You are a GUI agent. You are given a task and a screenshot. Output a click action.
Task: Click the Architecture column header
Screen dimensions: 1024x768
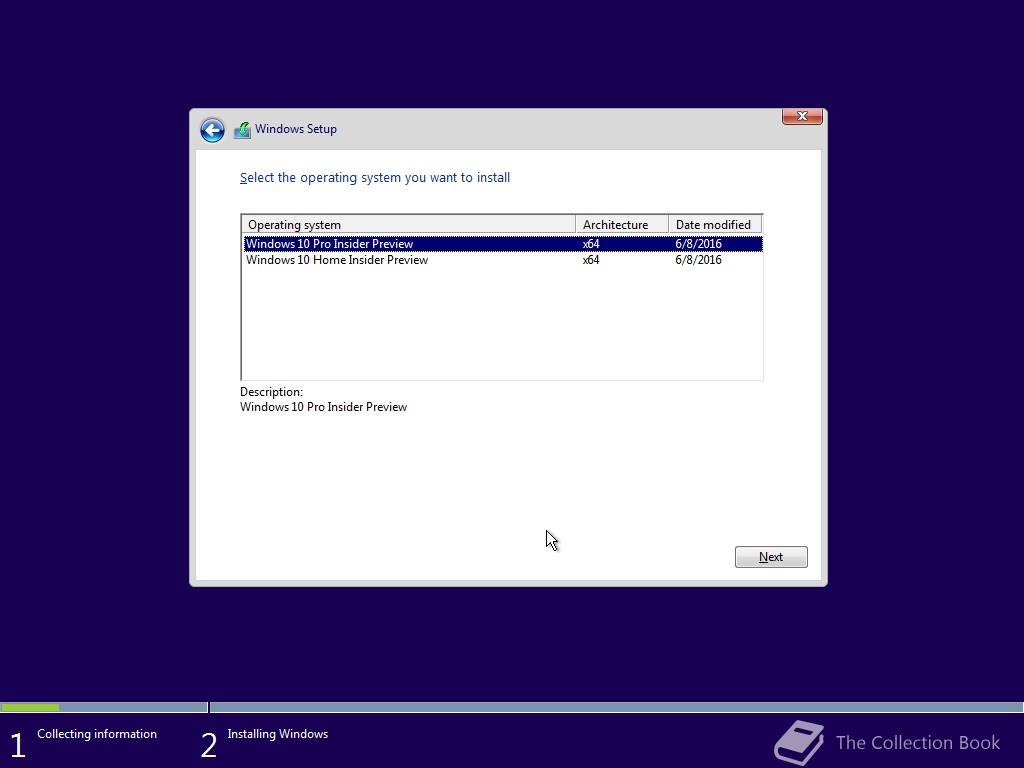click(x=622, y=225)
